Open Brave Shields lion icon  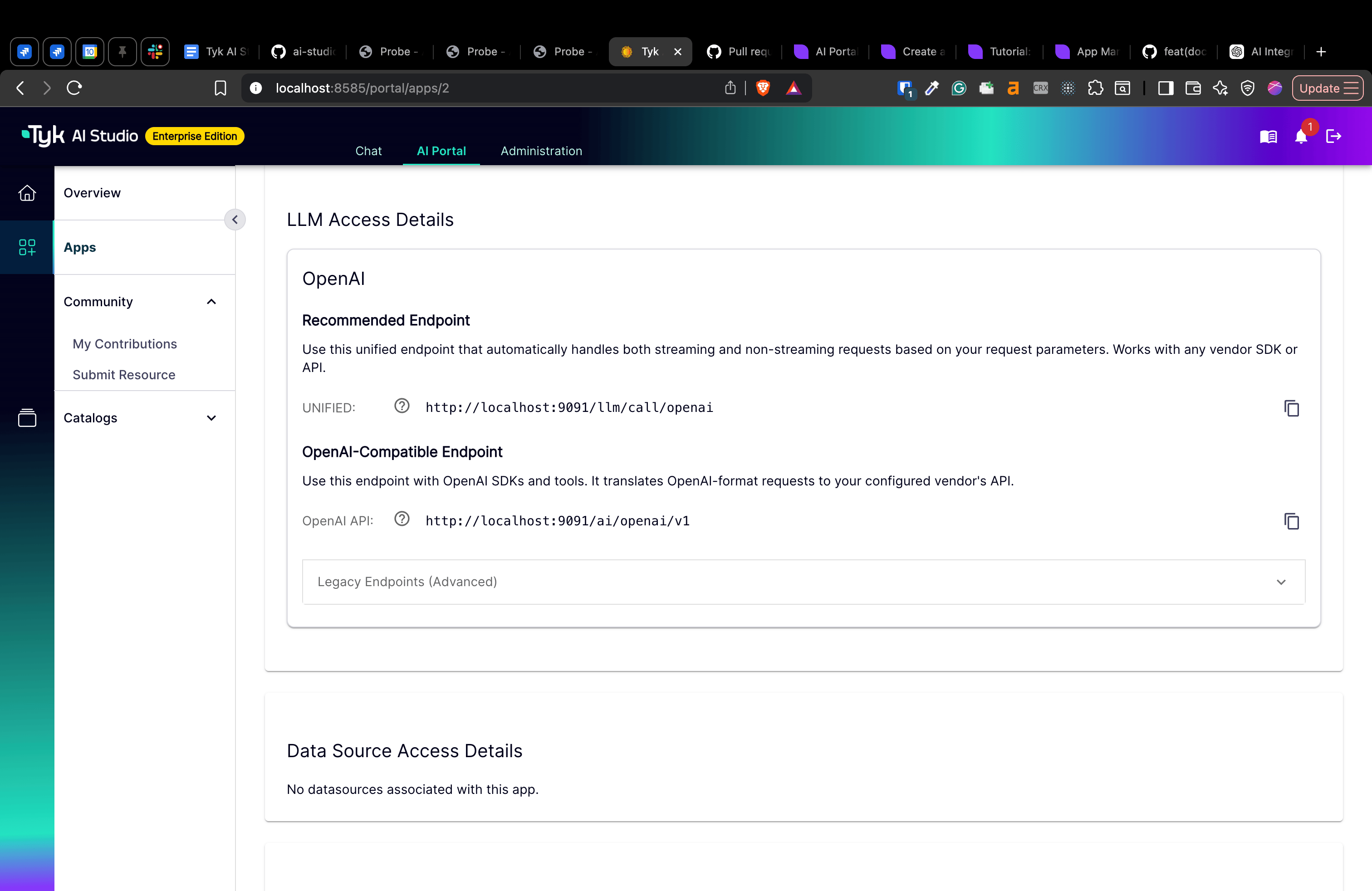click(763, 88)
